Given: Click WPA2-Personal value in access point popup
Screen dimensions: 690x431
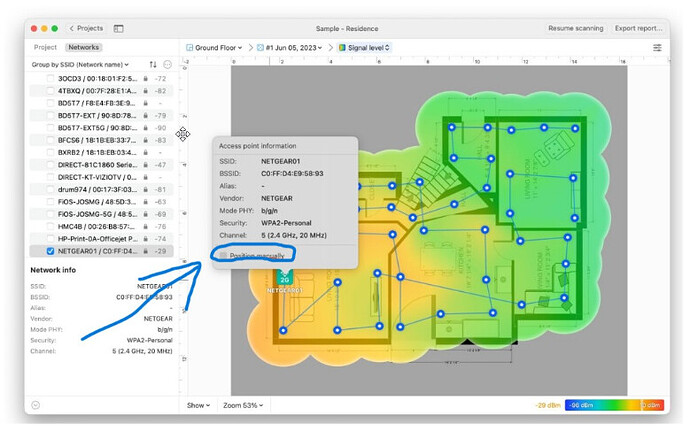Looking at the screenshot, I should pyautogui.click(x=286, y=223).
